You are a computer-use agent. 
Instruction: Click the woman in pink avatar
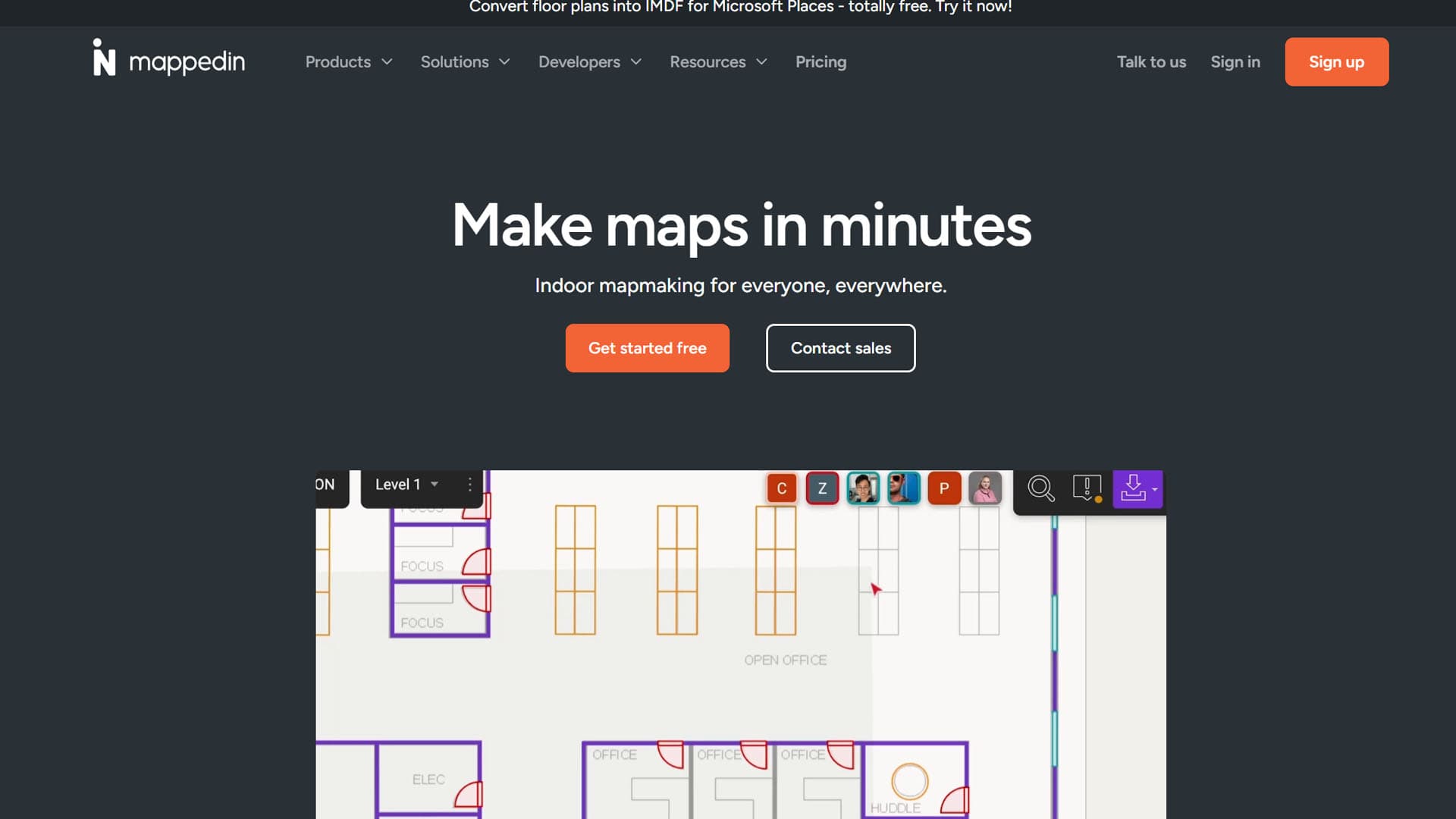tap(985, 488)
